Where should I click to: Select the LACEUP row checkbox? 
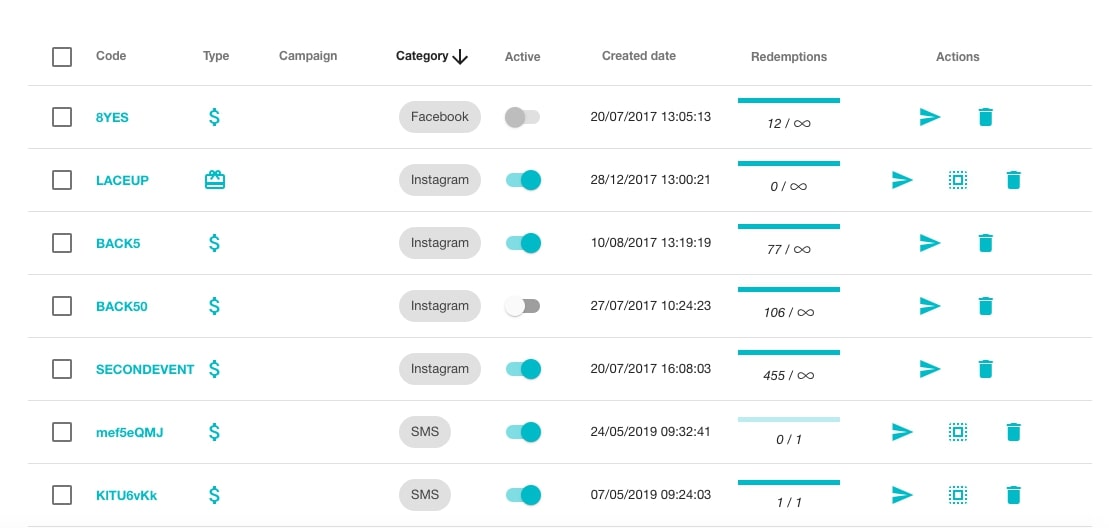(x=62, y=180)
